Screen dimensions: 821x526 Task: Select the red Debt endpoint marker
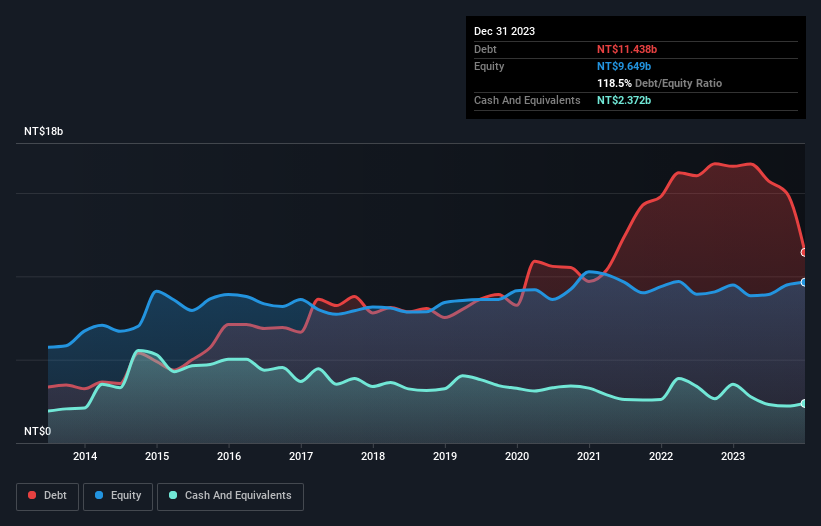pyautogui.click(x=804, y=253)
